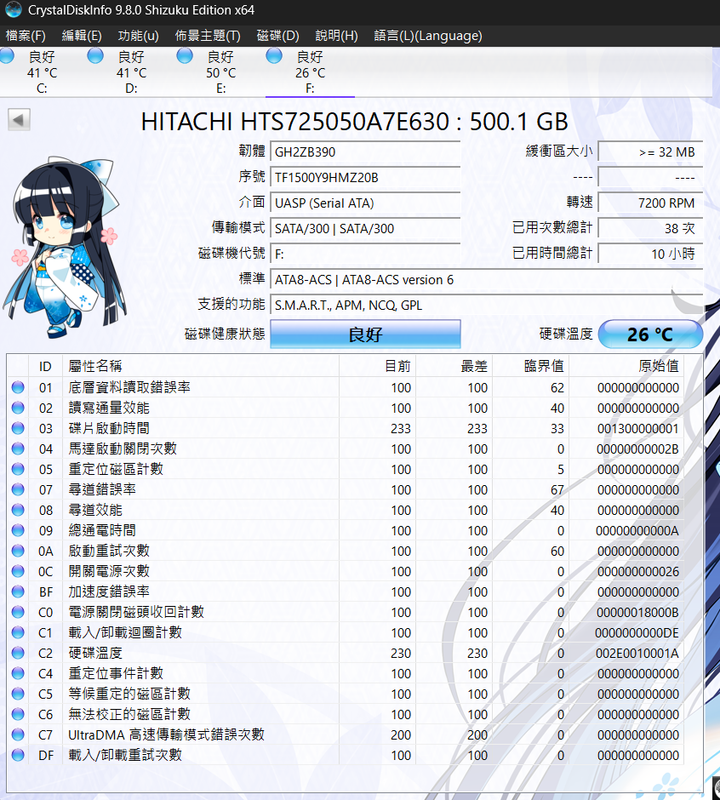Click the rotation rate field 7200 RPM
The width and height of the screenshot is (720, 800).
click(650, 203)
